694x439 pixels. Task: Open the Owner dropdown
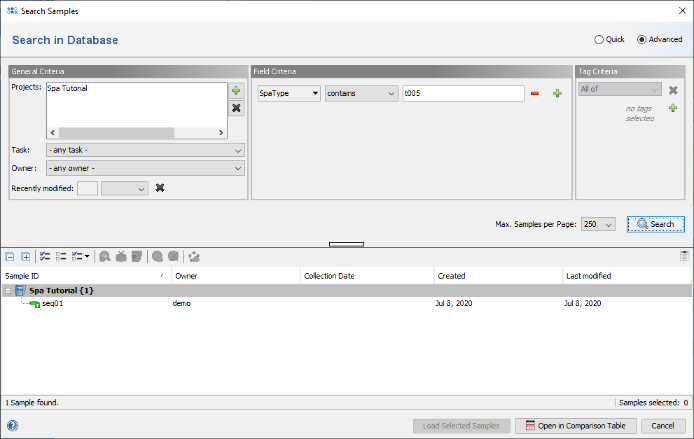click(x=145, y=168)
